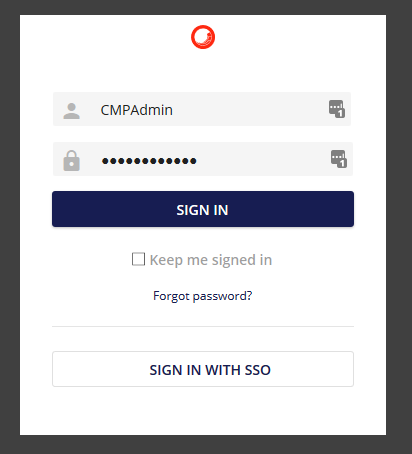Image resolution: width=412 pixels, height=454 pixels.
Task: Enable the Keep me signed in checkbox
Action: point(138,259)
